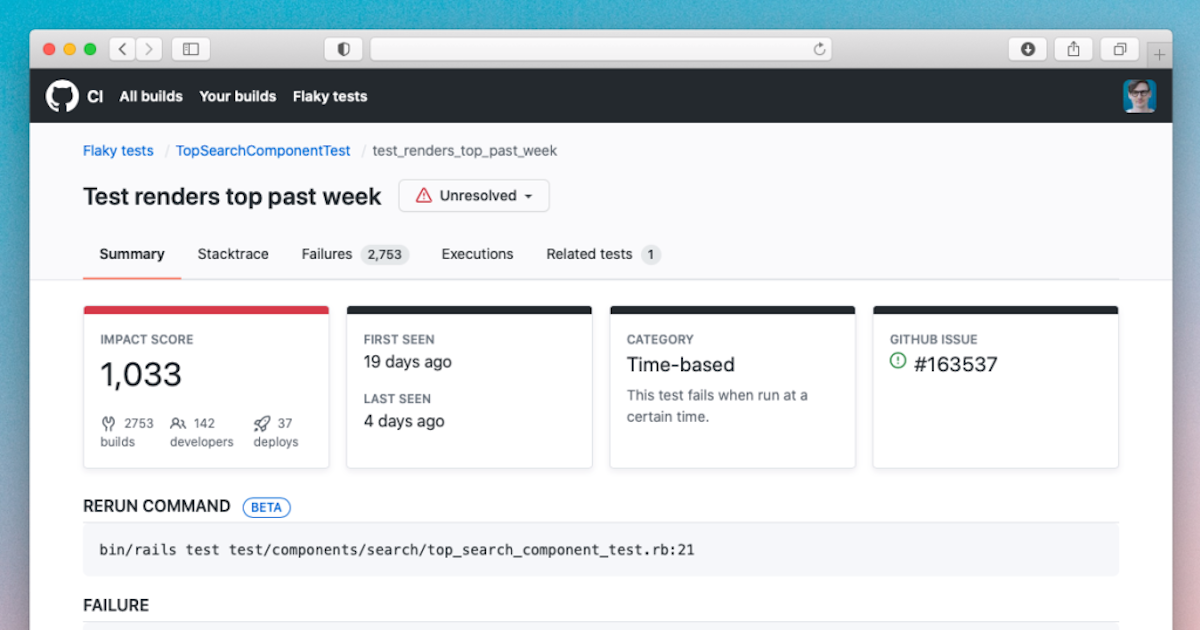Click the GitHub octocat logo
This screenshot has height=630, width=1200.
coord(62,96)
